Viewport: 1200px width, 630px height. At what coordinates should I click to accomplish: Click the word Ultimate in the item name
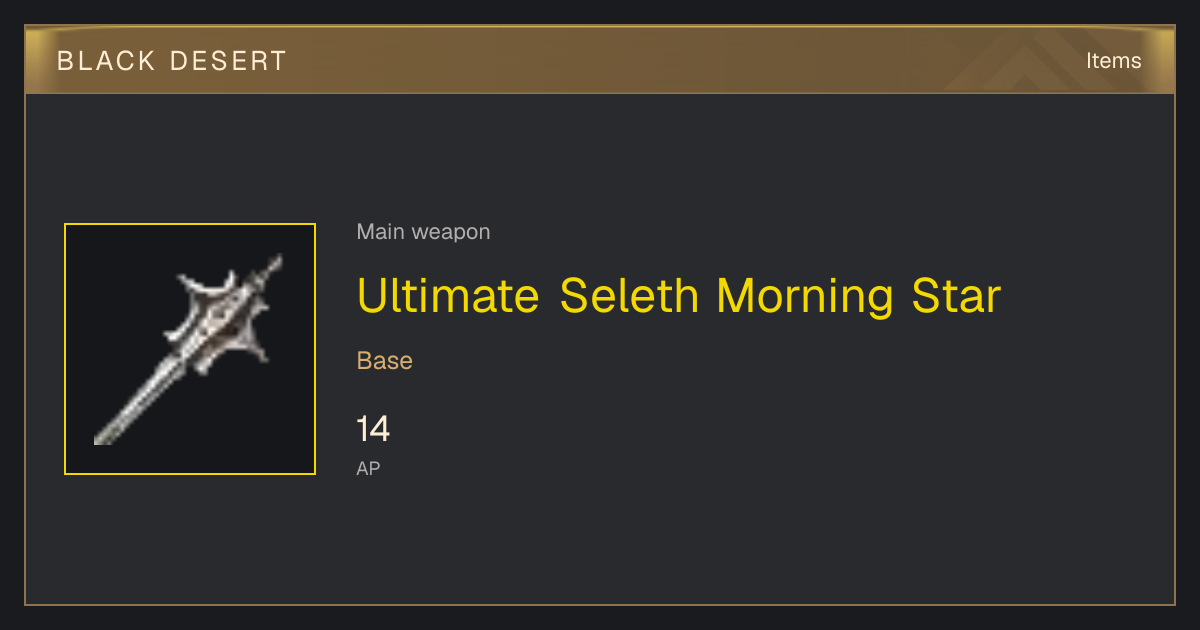(448, 296)
